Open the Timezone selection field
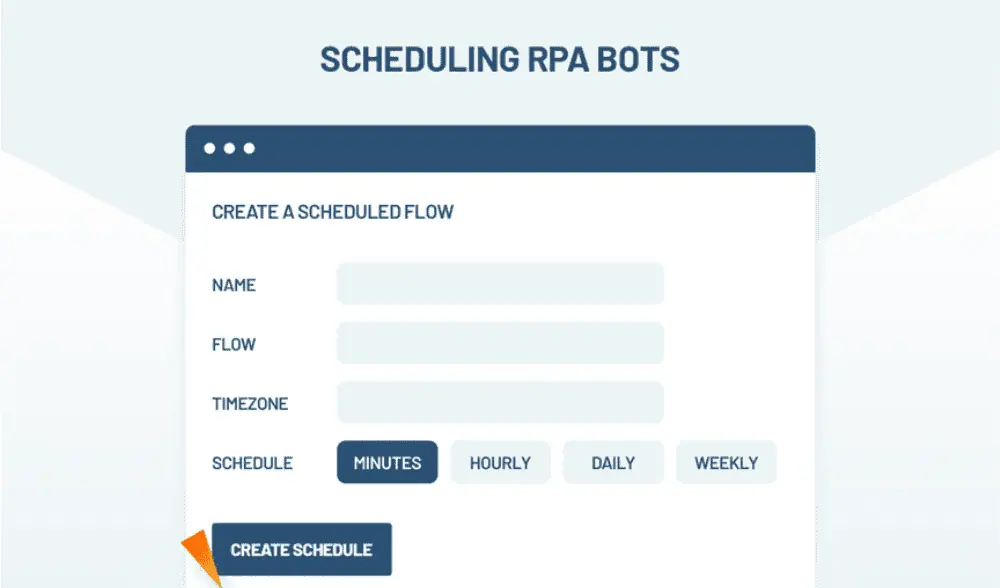1000x588 pixels. (500, 403)
